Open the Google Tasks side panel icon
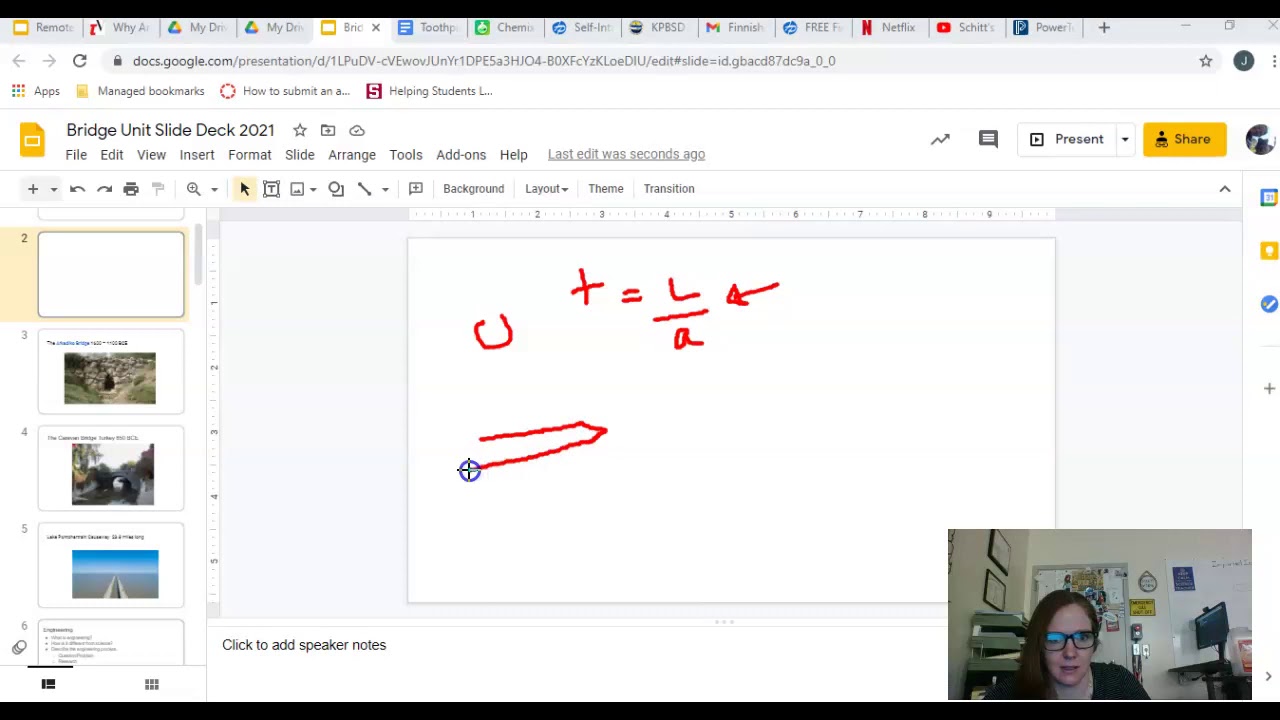Viewport: 1280px width, 720px height. (x=1269, y=304)
